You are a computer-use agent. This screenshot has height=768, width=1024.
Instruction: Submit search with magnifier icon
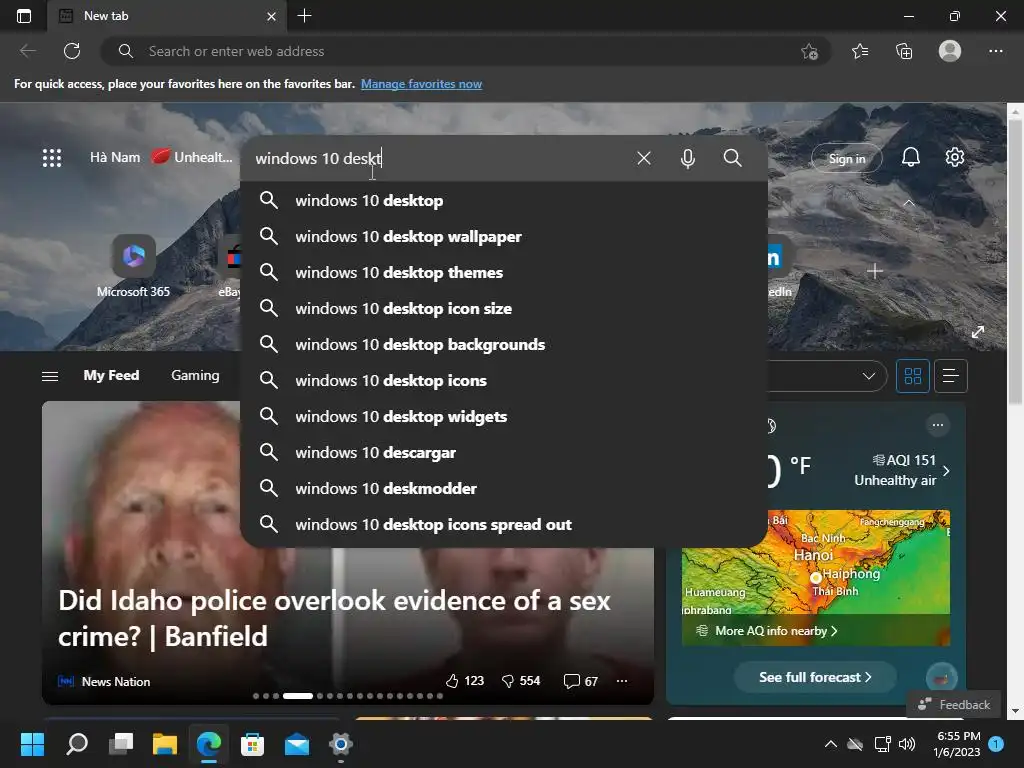(x=732, y=158)
